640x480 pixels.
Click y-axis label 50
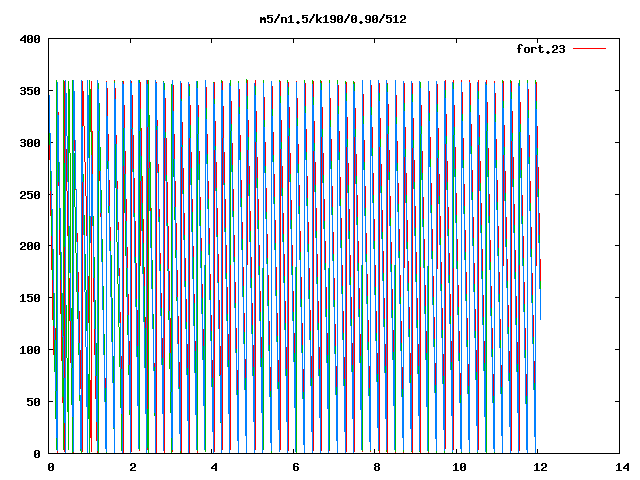click(x=33, y=402)
